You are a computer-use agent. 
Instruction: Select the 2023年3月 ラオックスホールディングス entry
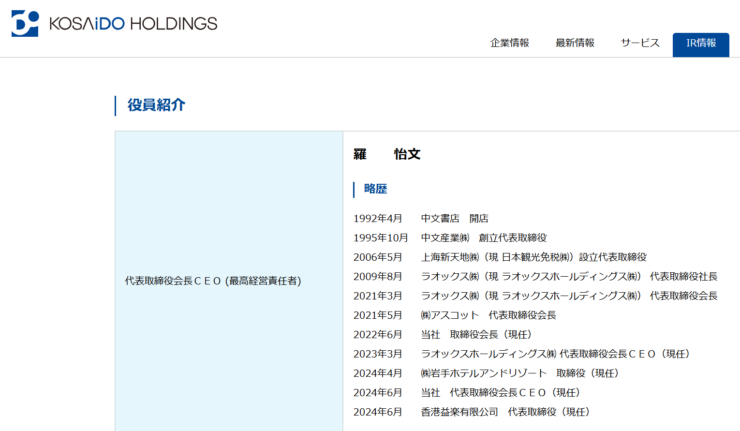pos(521,354)
